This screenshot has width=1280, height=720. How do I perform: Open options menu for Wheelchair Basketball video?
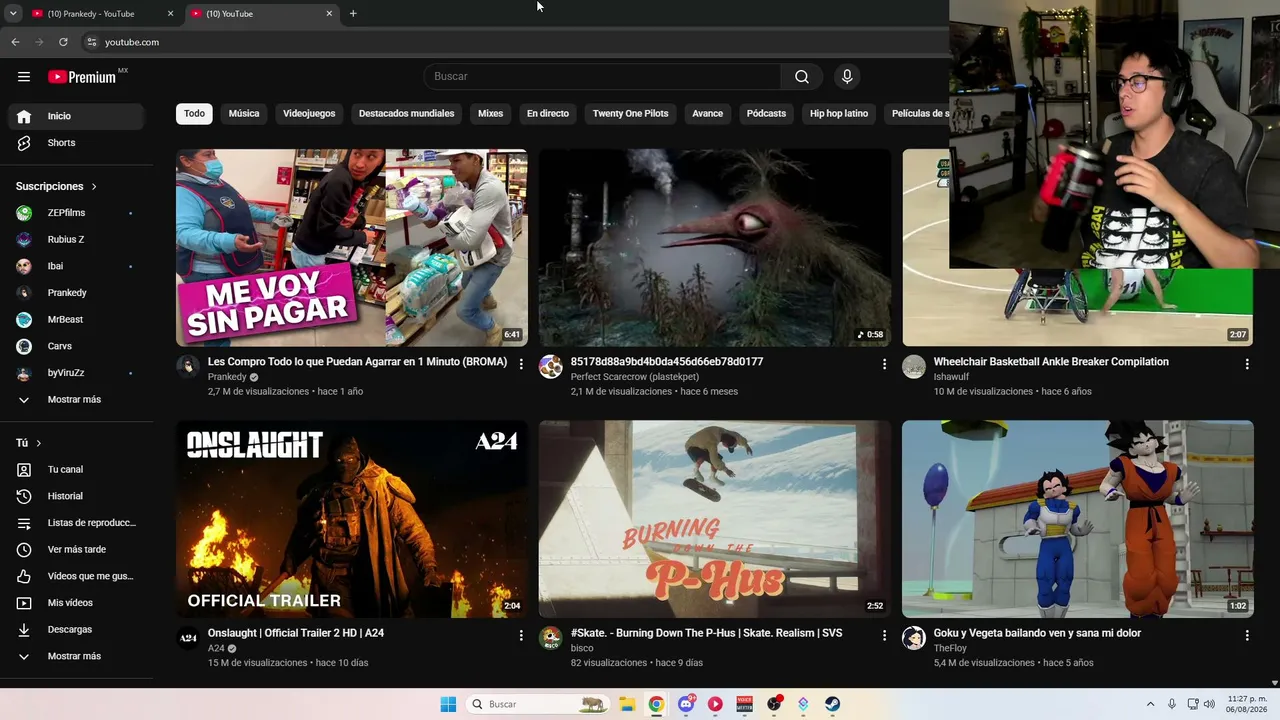[1247, 364]
